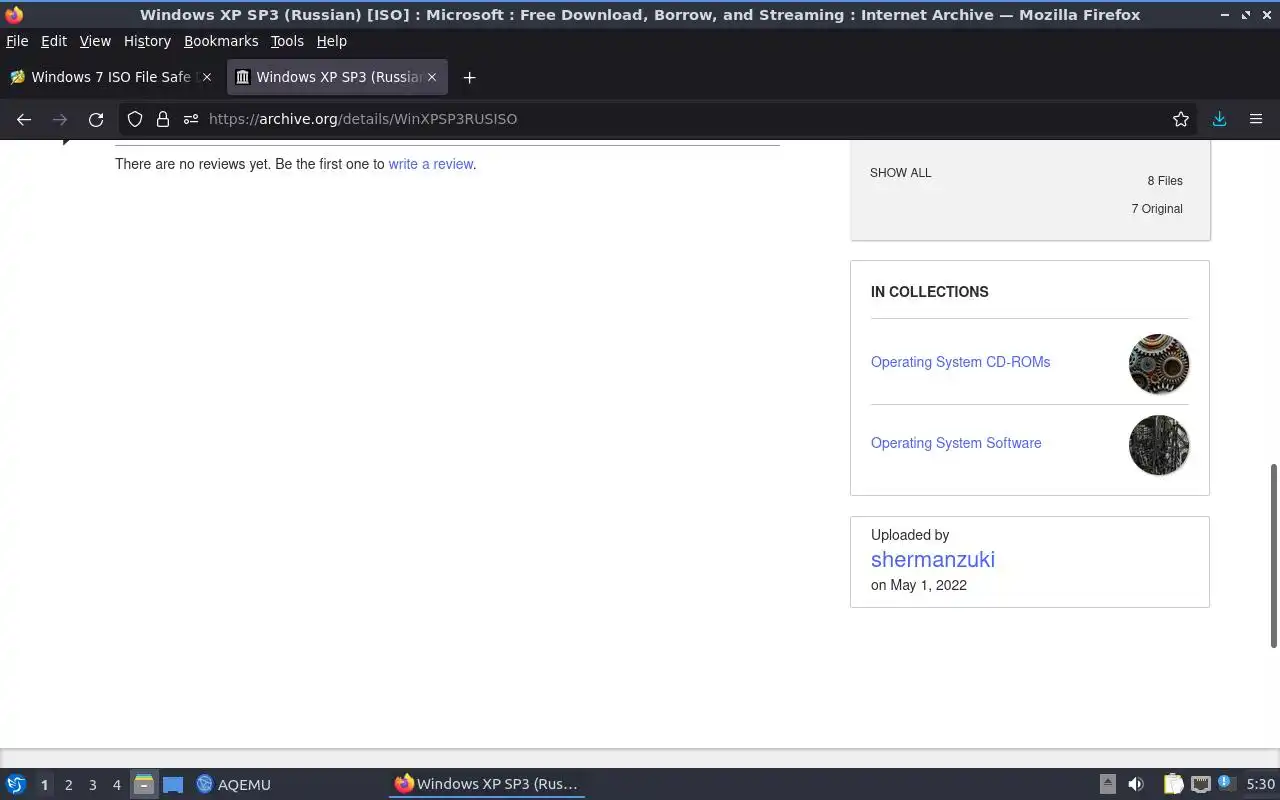Go back to the previous page

24,119
